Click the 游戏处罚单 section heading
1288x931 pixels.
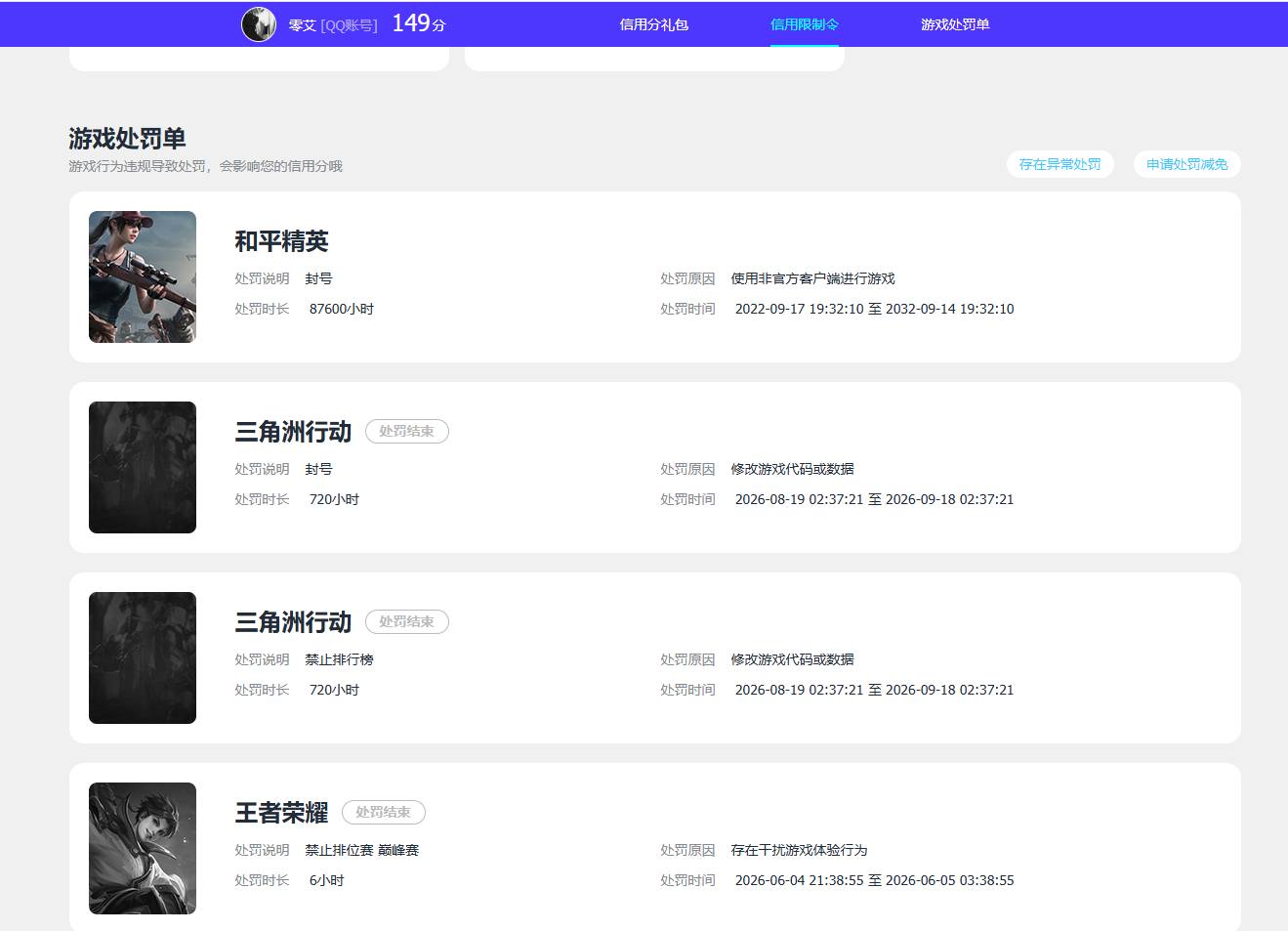pyautogui.click(x=127, y=139)
